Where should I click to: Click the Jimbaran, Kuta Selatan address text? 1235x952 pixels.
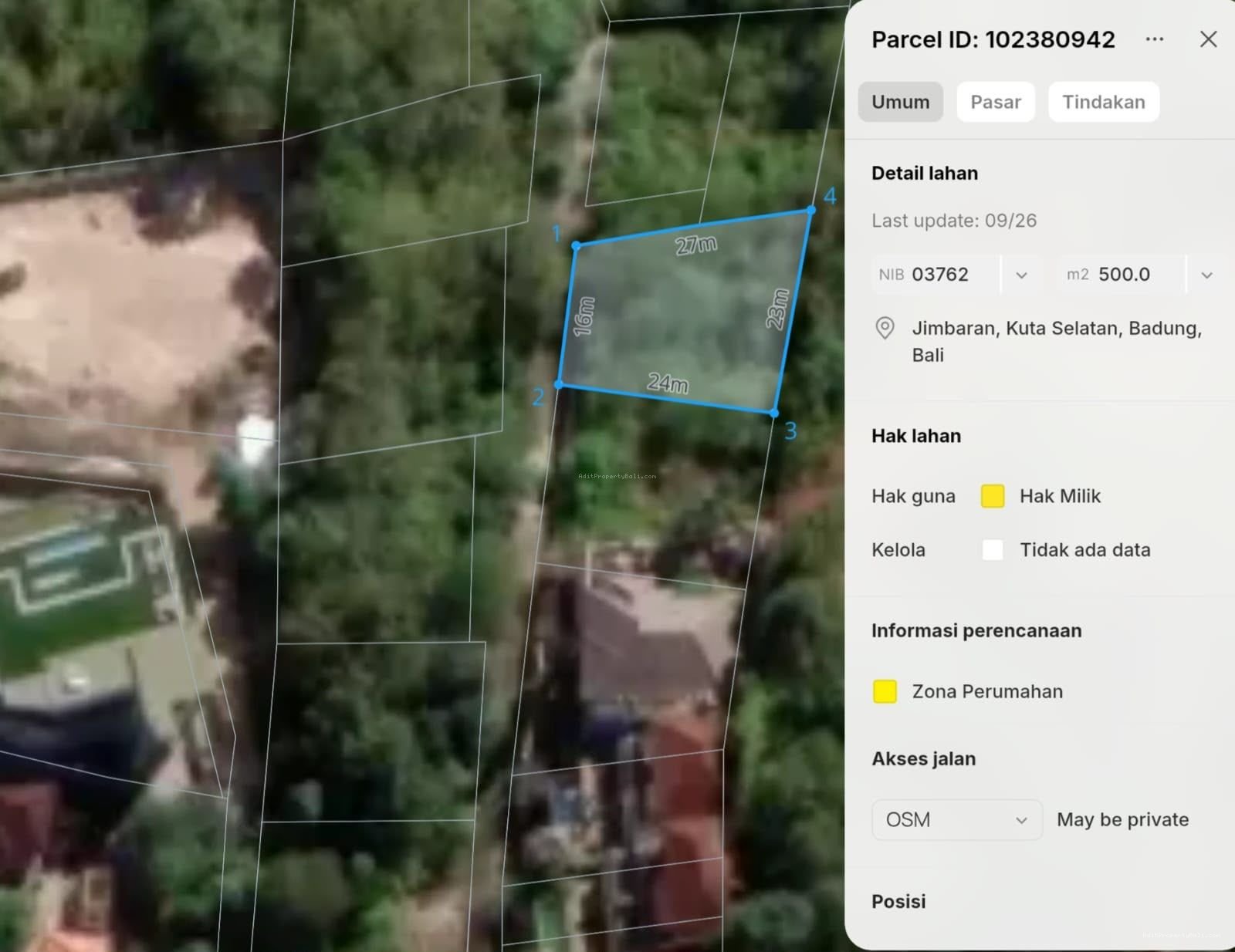(1057, 342)
